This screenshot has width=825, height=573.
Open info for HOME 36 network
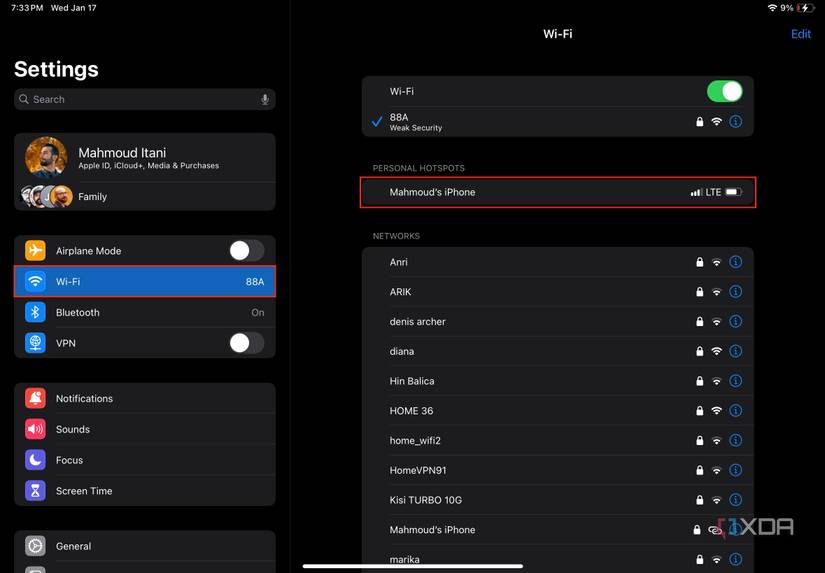click(736, 410)
